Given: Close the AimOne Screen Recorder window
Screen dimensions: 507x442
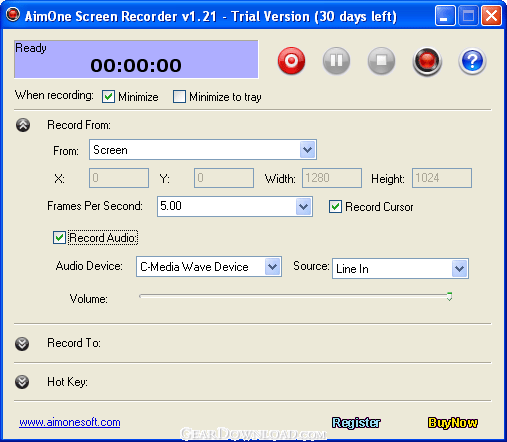Looking at the screenshot, I should (x=491, y=16).
